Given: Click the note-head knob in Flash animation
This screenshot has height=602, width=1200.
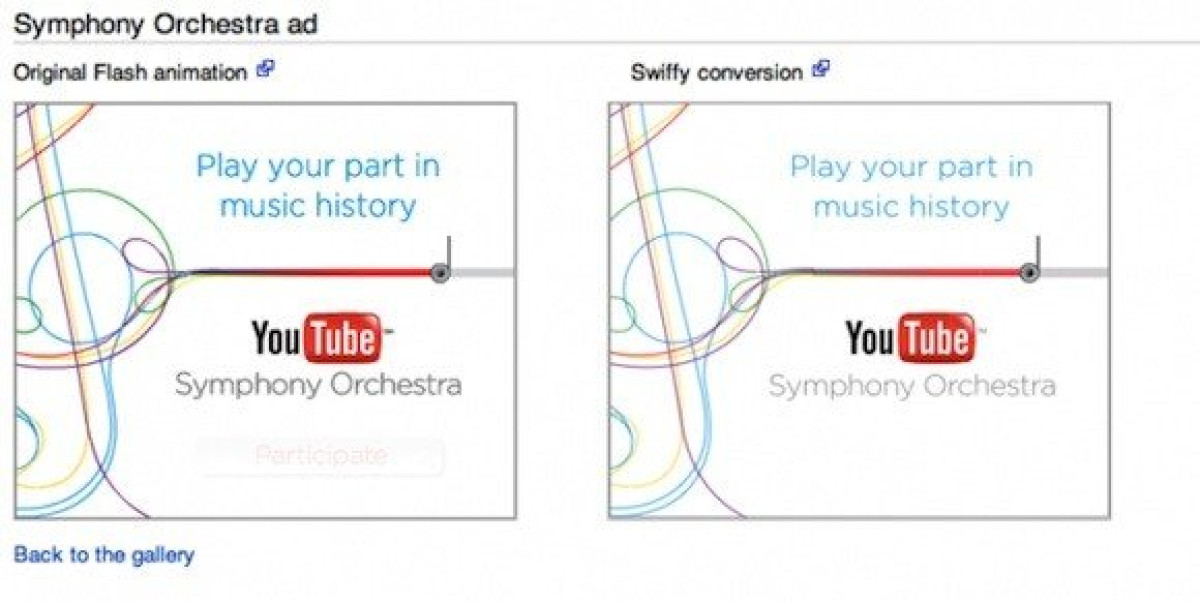Looking at the screenshot, I should [438, 272].
